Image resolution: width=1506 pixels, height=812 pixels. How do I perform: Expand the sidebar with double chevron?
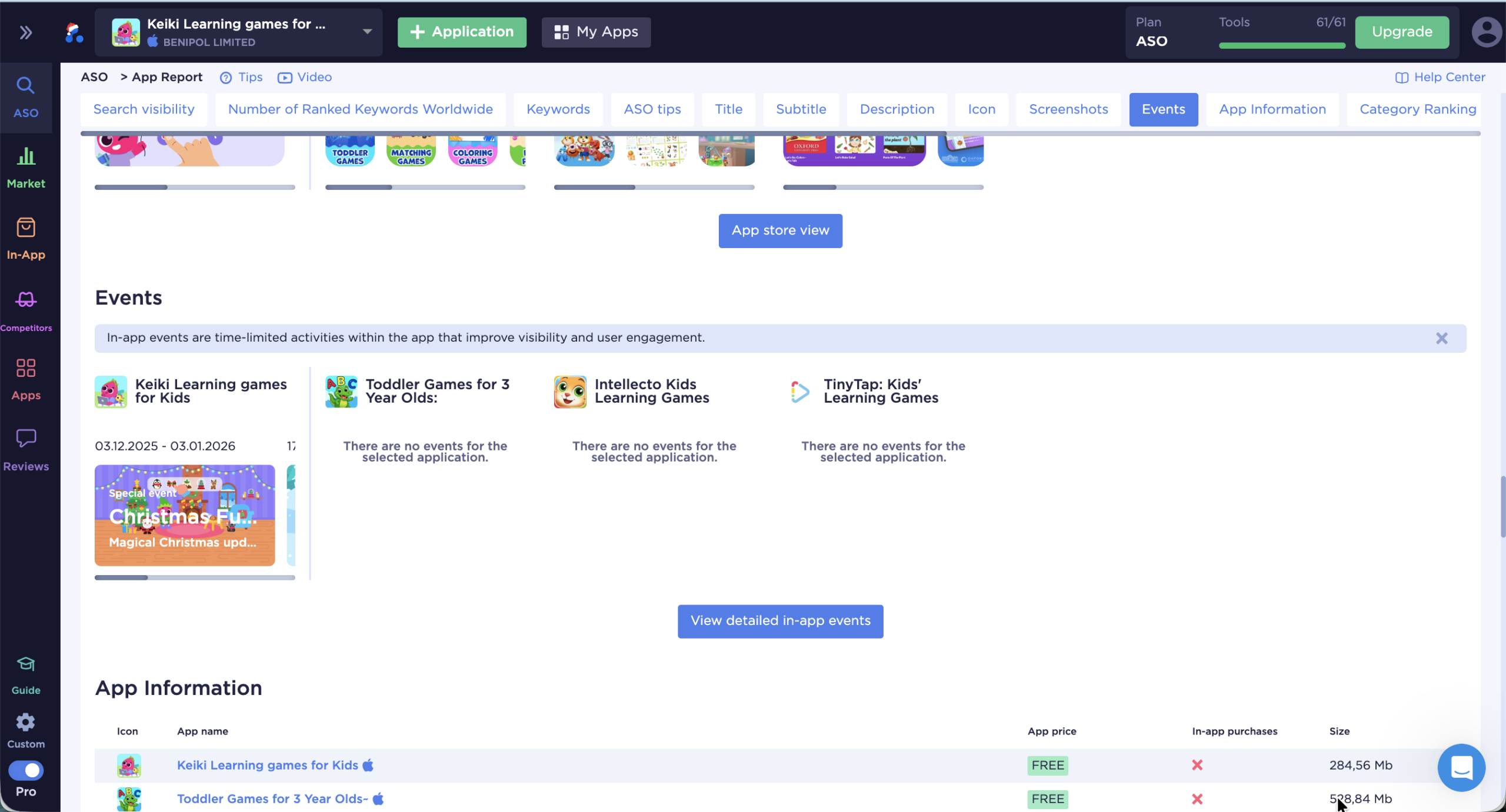coord(26,32)
